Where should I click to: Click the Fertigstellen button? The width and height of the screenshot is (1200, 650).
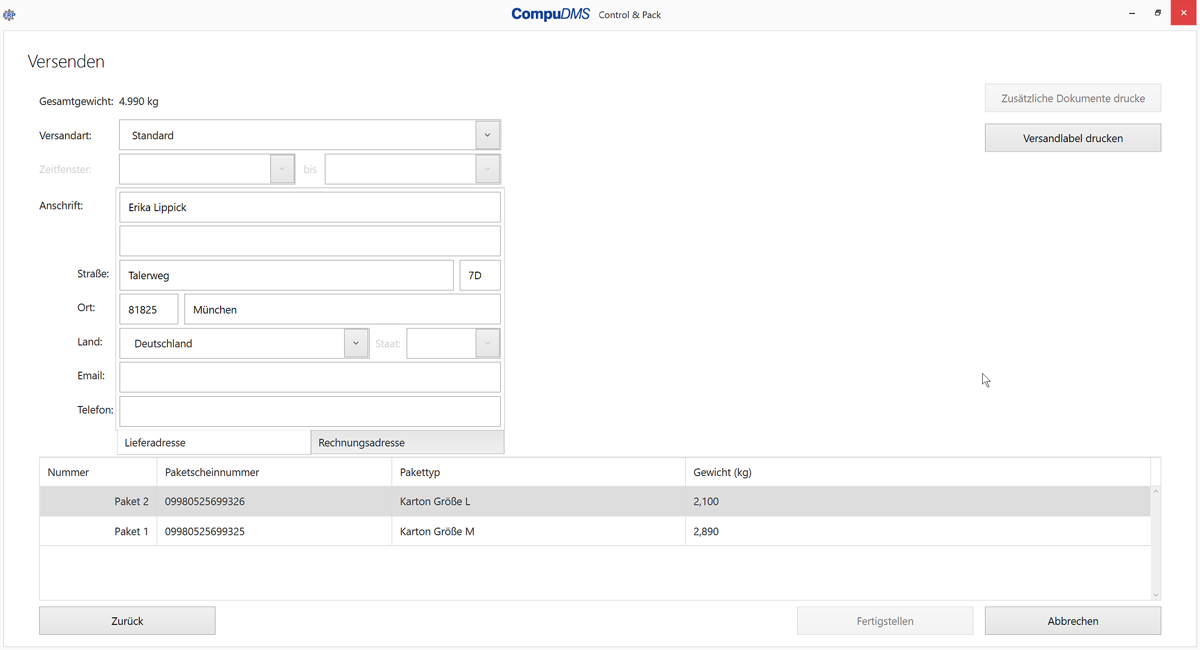point(885,621)
